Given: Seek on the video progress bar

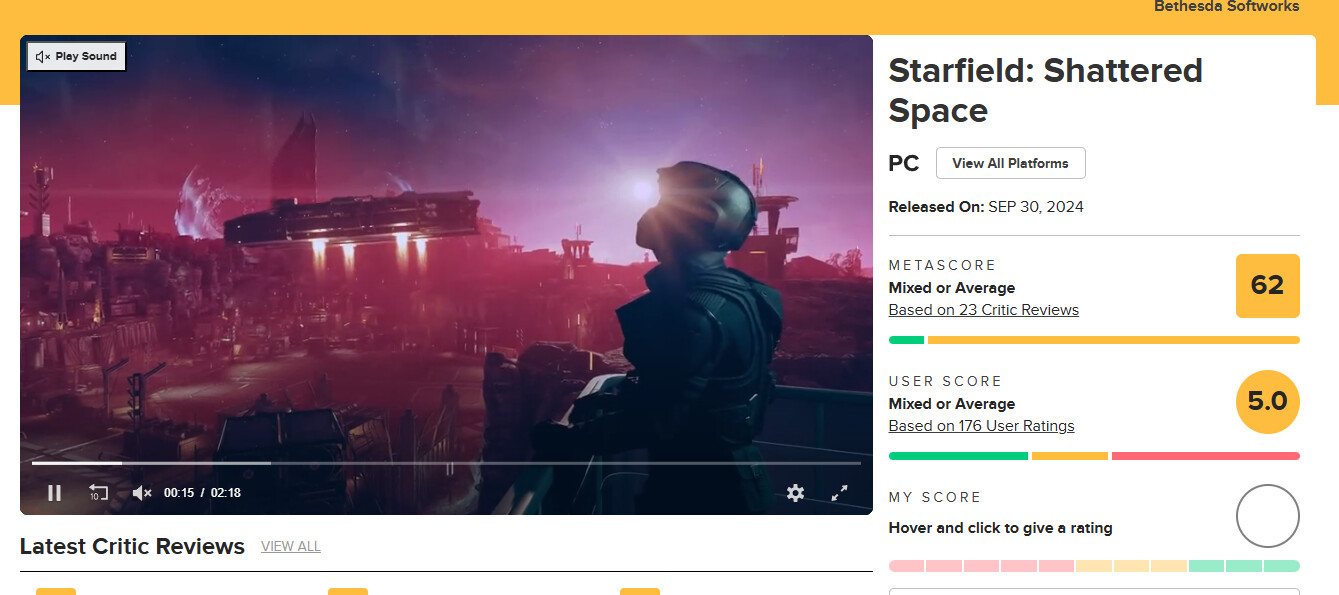Looking at the screenshot, I should point(445,463).
